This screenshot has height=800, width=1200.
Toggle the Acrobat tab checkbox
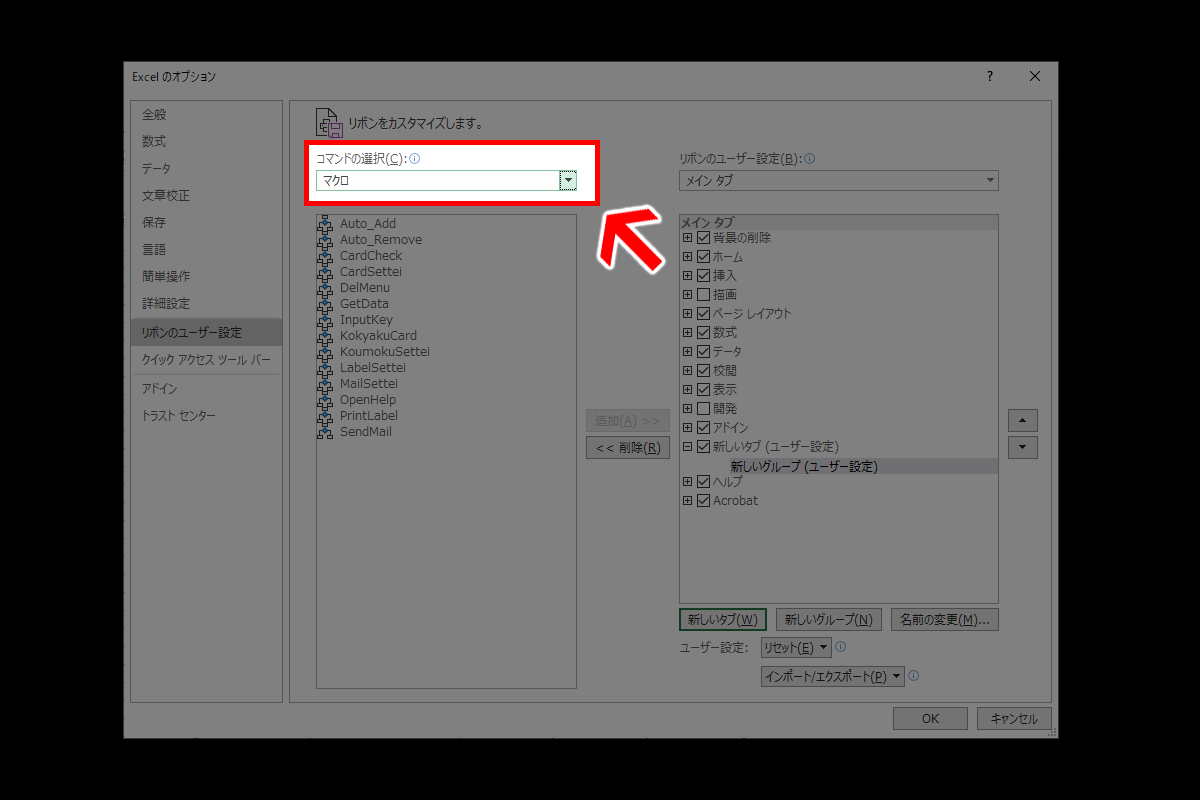pos(703,501)
